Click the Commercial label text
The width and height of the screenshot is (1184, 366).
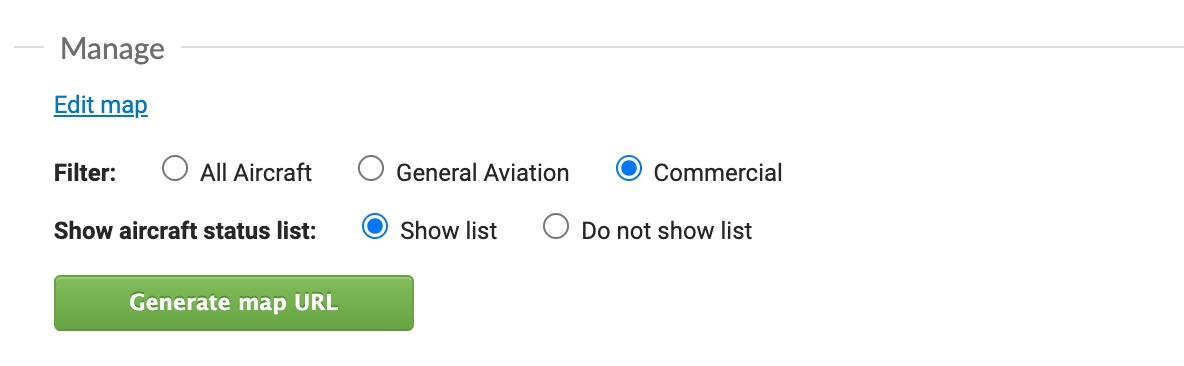718,173
